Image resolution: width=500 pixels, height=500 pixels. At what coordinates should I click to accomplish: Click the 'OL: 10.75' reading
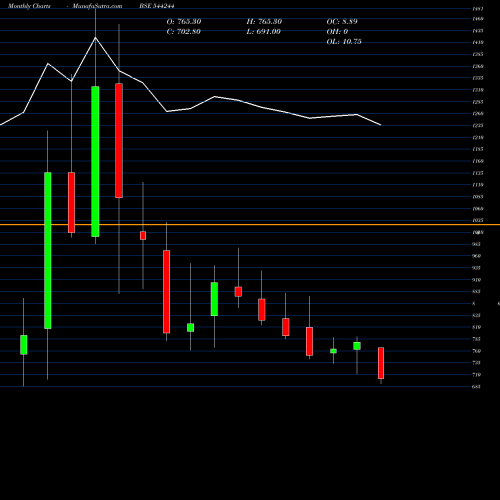click(x=344, y=42)
